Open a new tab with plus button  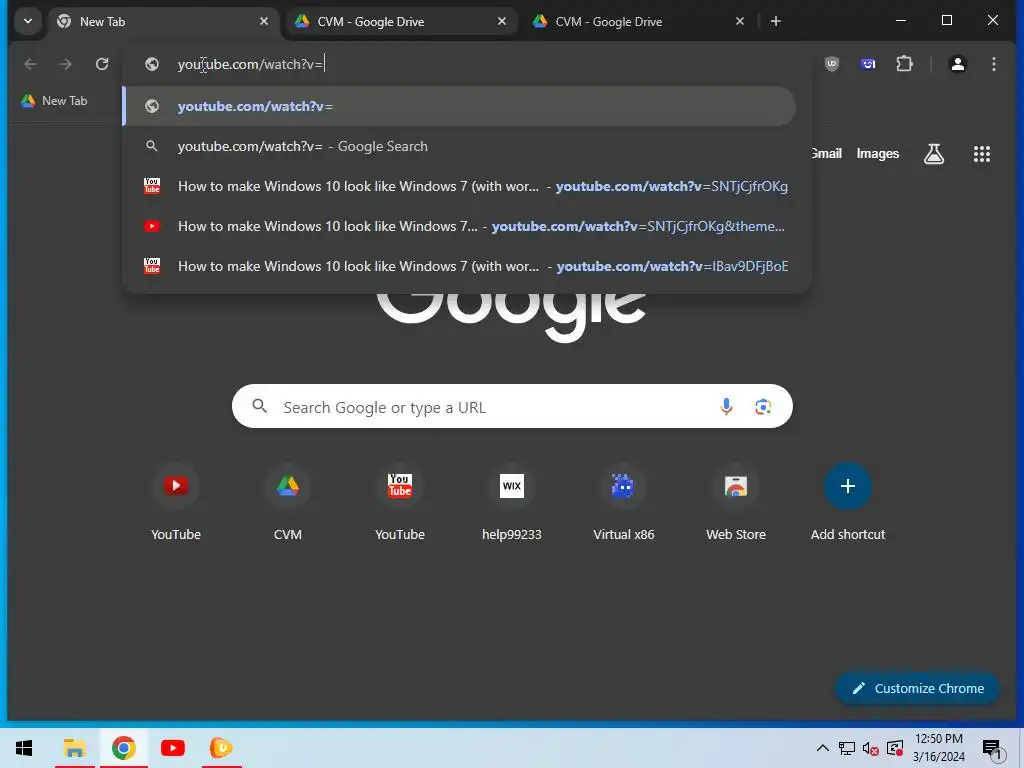(776, 22)
